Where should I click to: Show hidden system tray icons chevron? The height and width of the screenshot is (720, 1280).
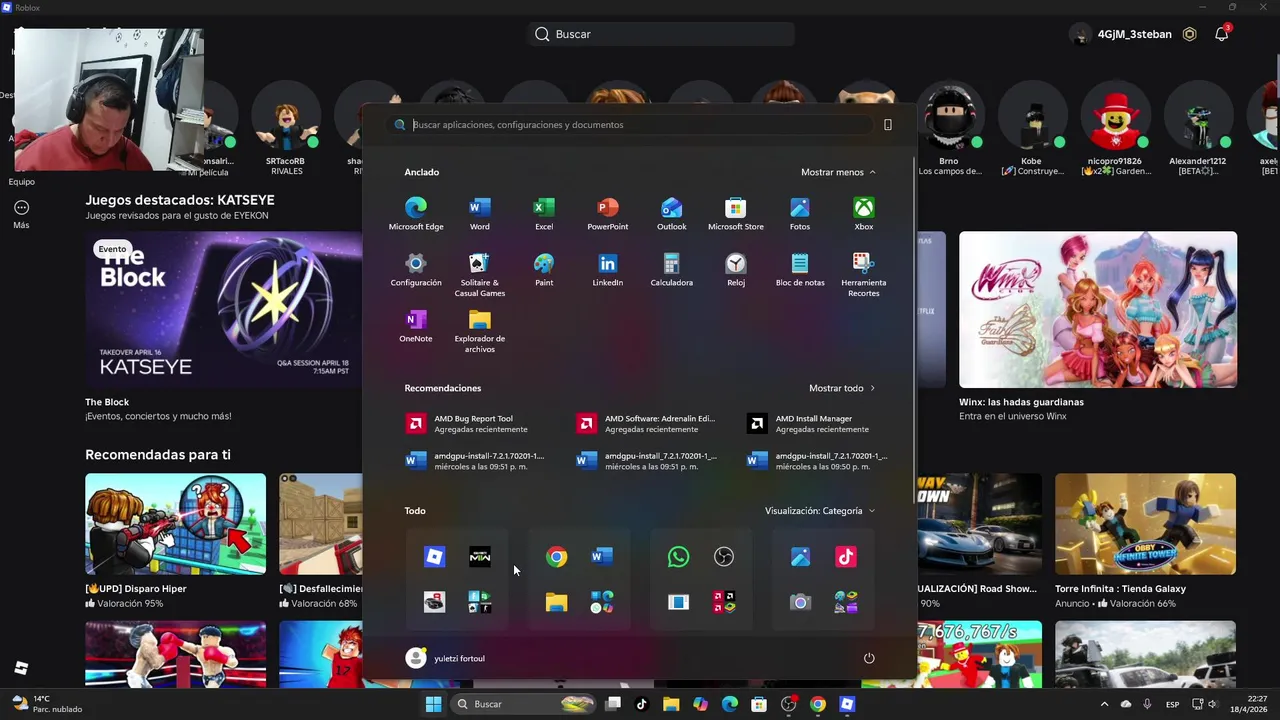pyautogui.click(x=1104, y=704)
